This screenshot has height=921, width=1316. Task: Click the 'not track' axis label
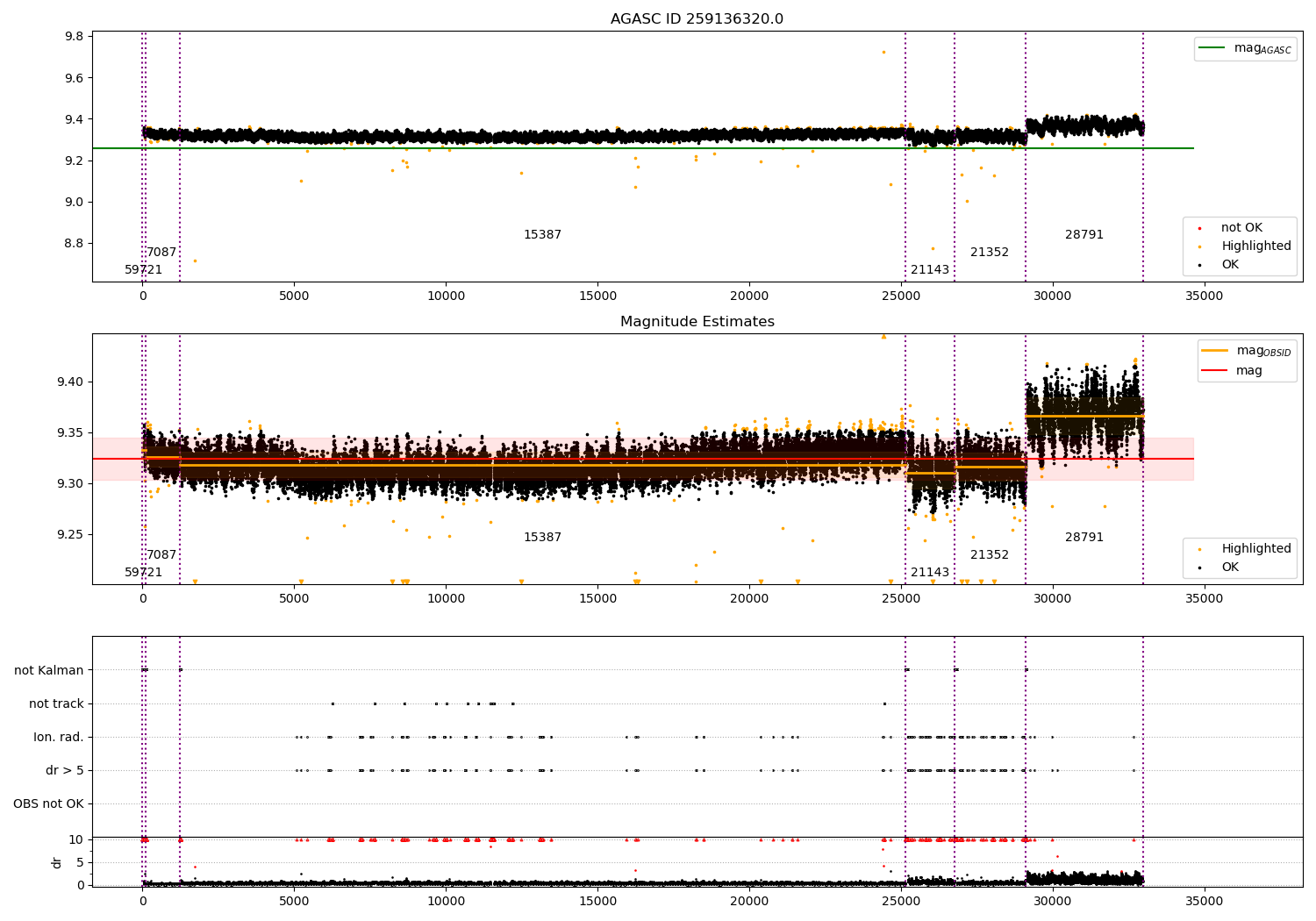click(x=56, y=703)
